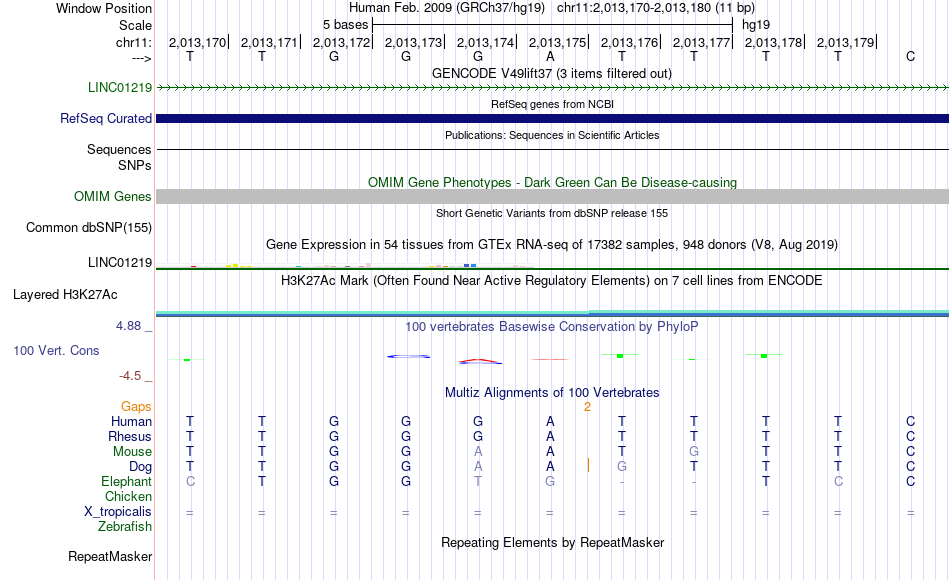Image resolution: width=950 pixels, height=580 pixels.
Task: Open Short Genetic Variants dbSNP 155 title
Action: click(552, 213)
